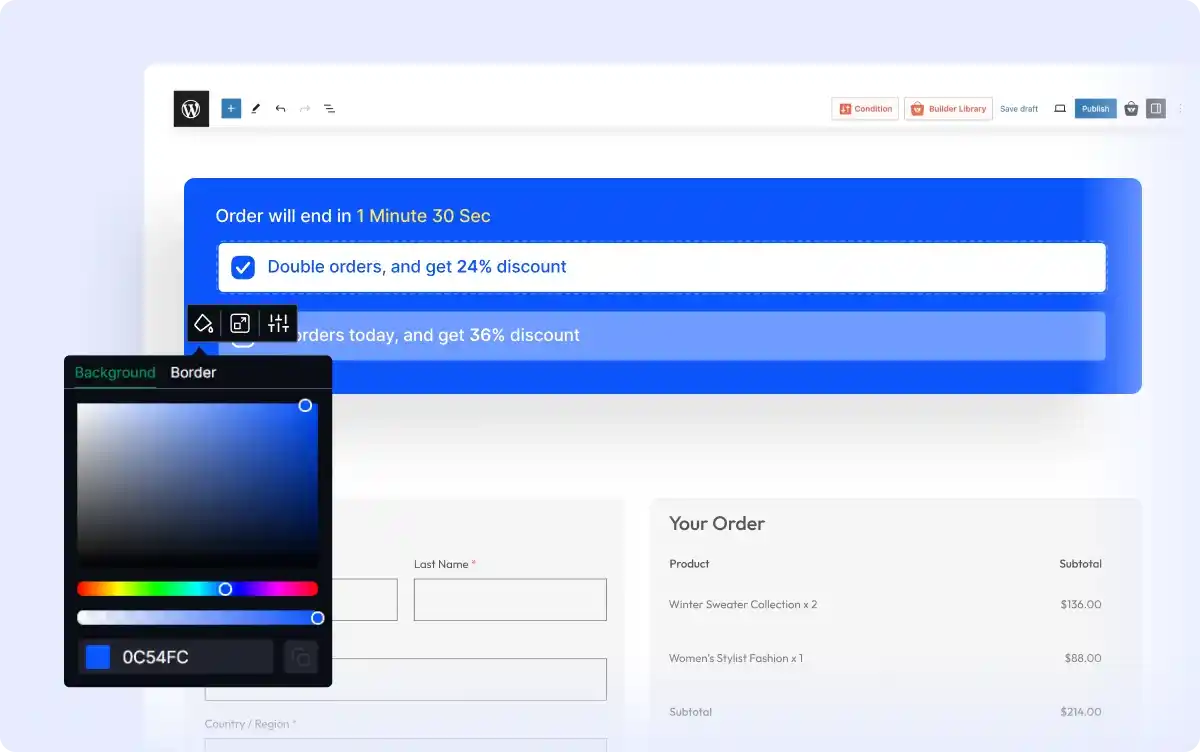The width and height of the screenshot is (1200, 752).
Task: Toggle the settings sidebar panel icon
Action: 1156,109
